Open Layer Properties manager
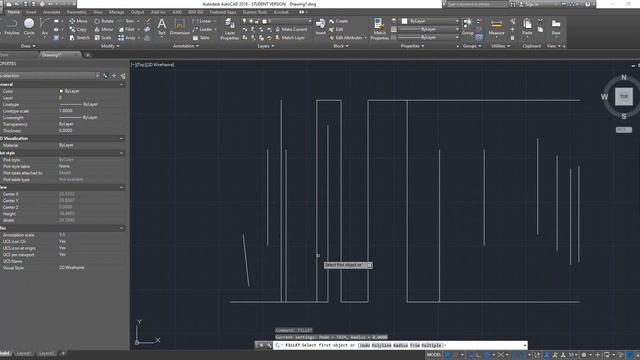 click(229, 29)
